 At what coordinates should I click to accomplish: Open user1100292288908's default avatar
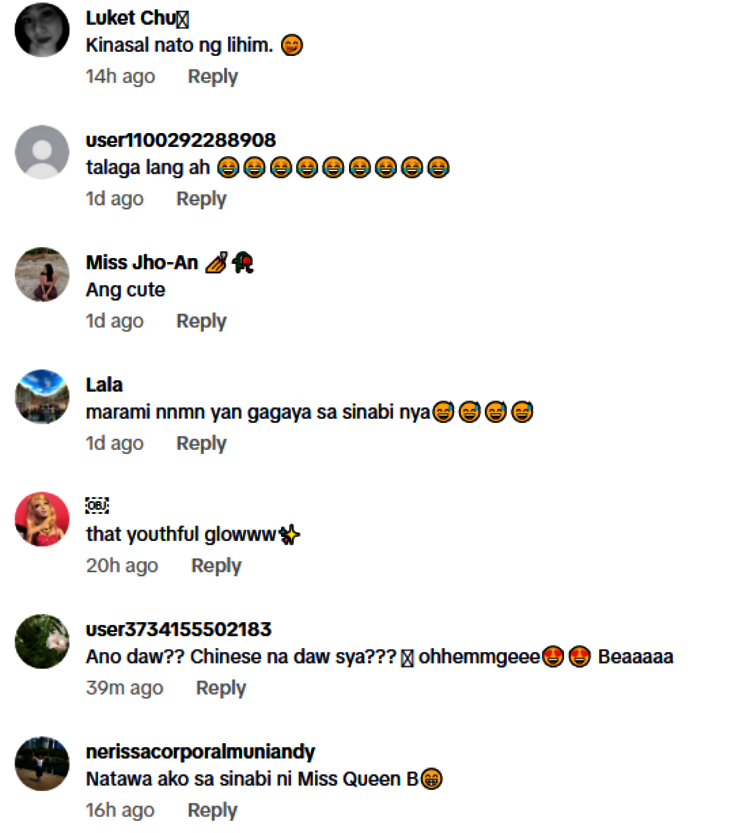click(42, 152)
